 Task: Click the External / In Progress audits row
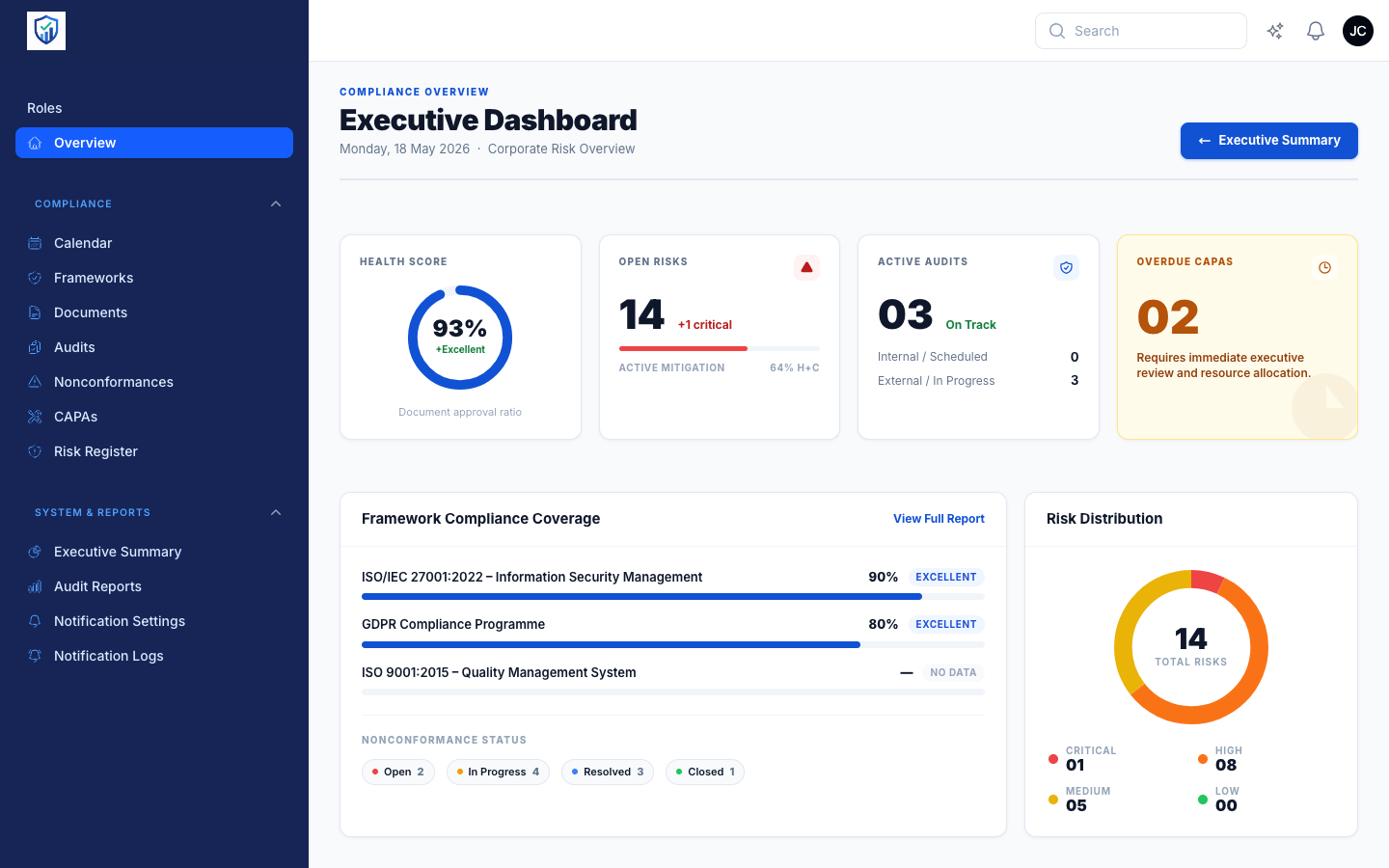[x=978, y=381]
